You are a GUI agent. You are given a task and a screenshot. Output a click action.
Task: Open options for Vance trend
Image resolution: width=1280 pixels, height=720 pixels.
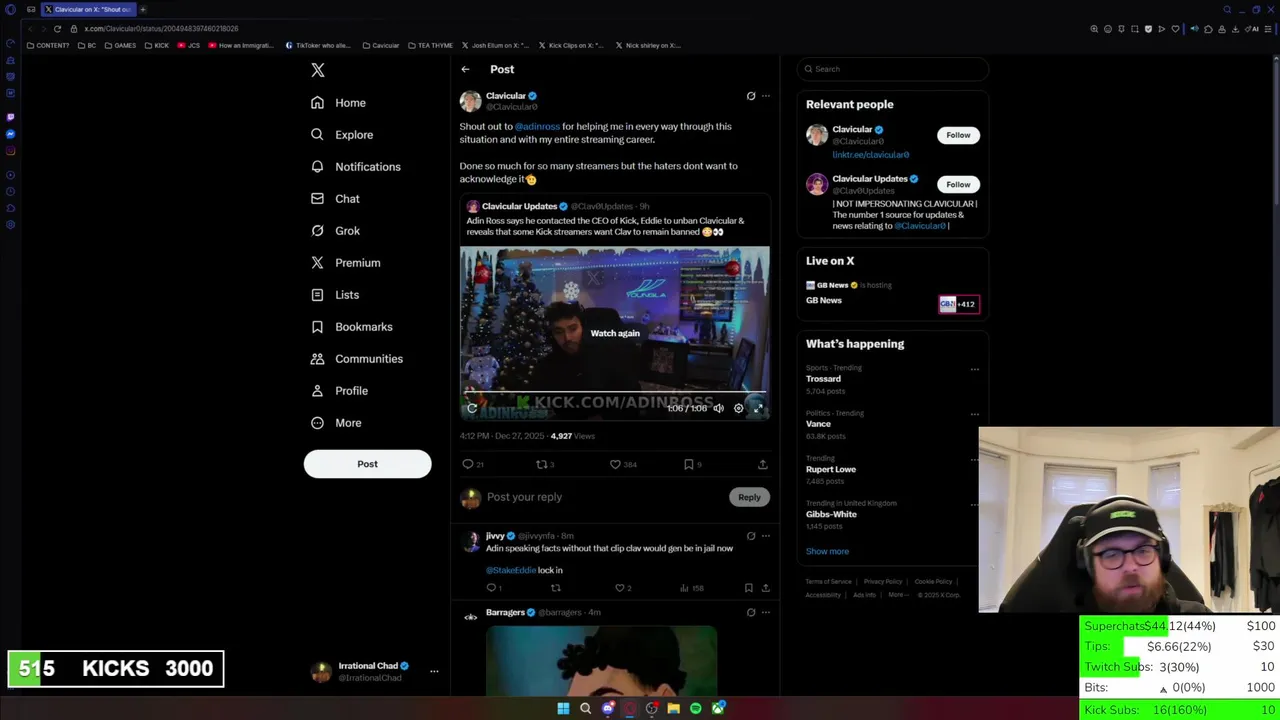[x=975, y=414]
